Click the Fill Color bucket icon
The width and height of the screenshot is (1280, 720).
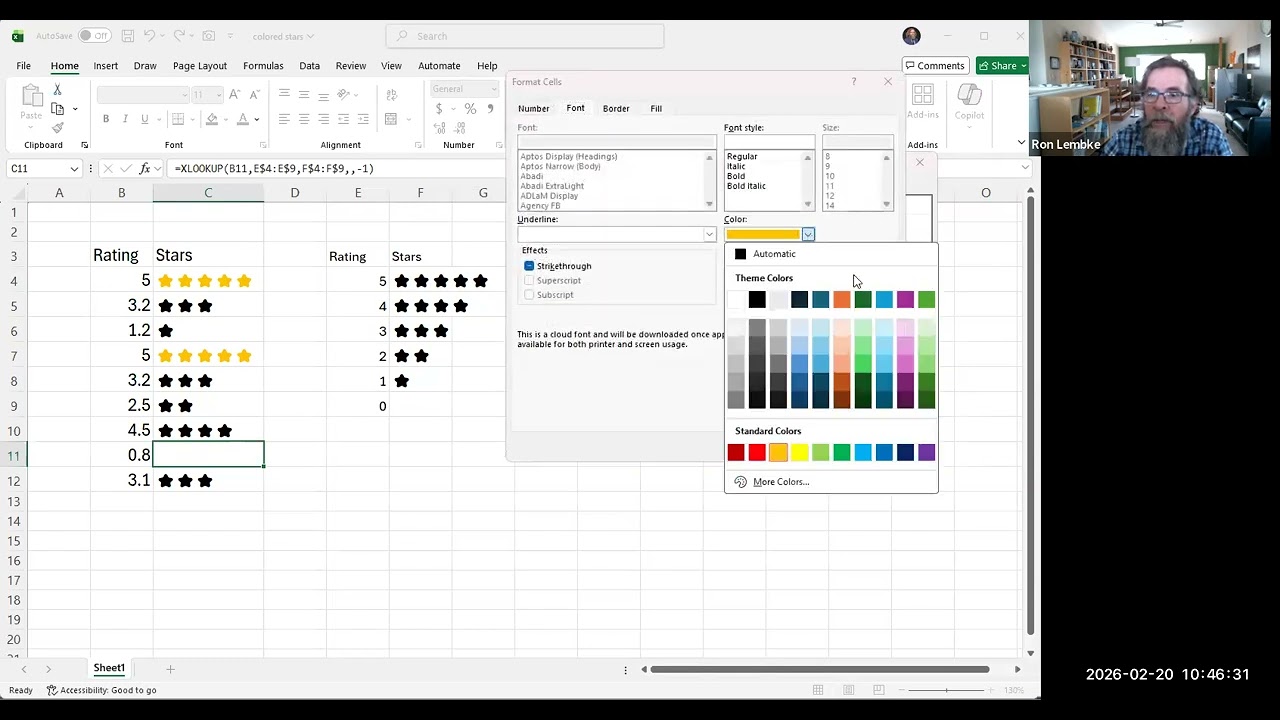pos(211,119)
